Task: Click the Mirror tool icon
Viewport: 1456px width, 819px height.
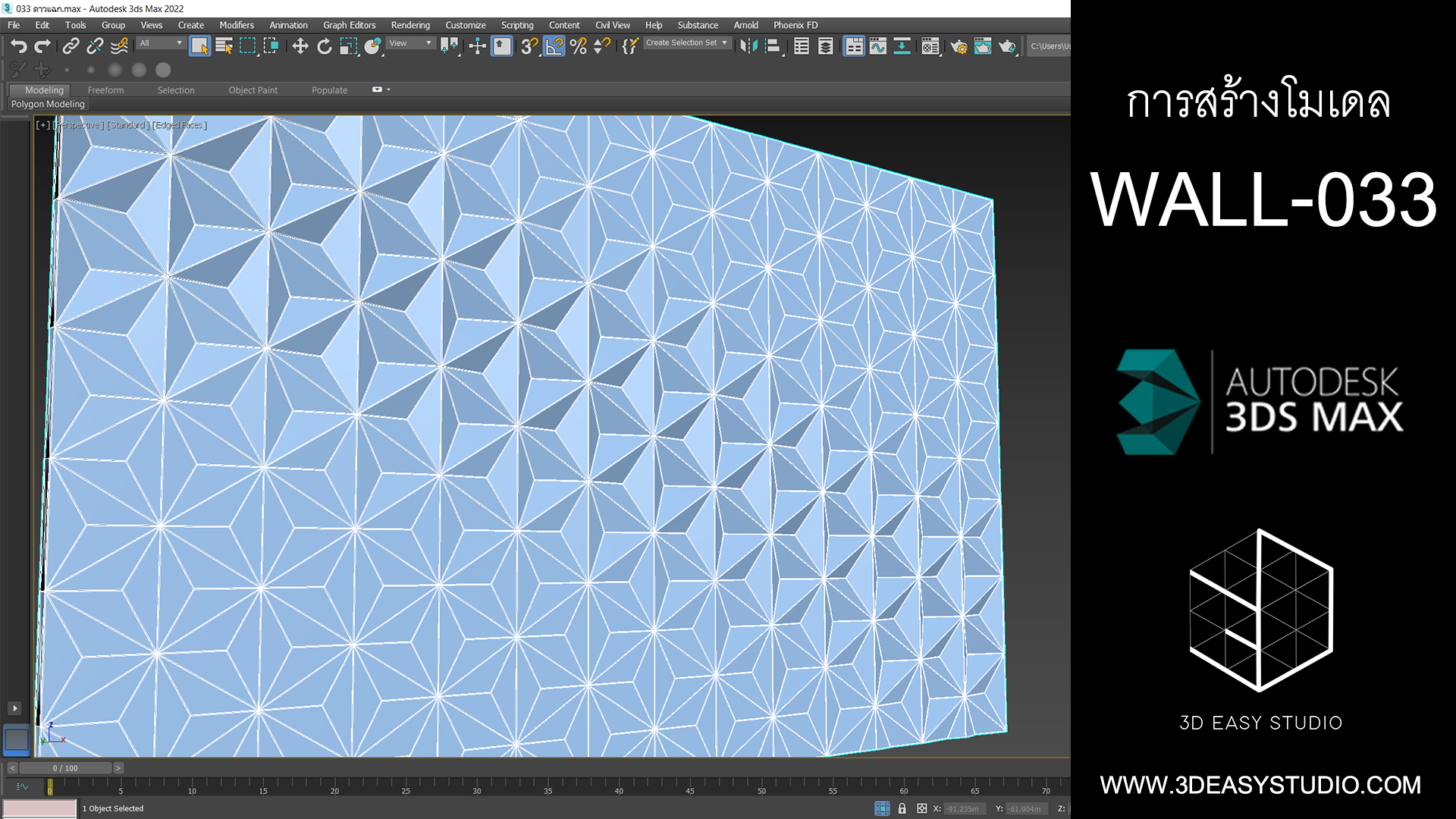Action: point(748,46)
